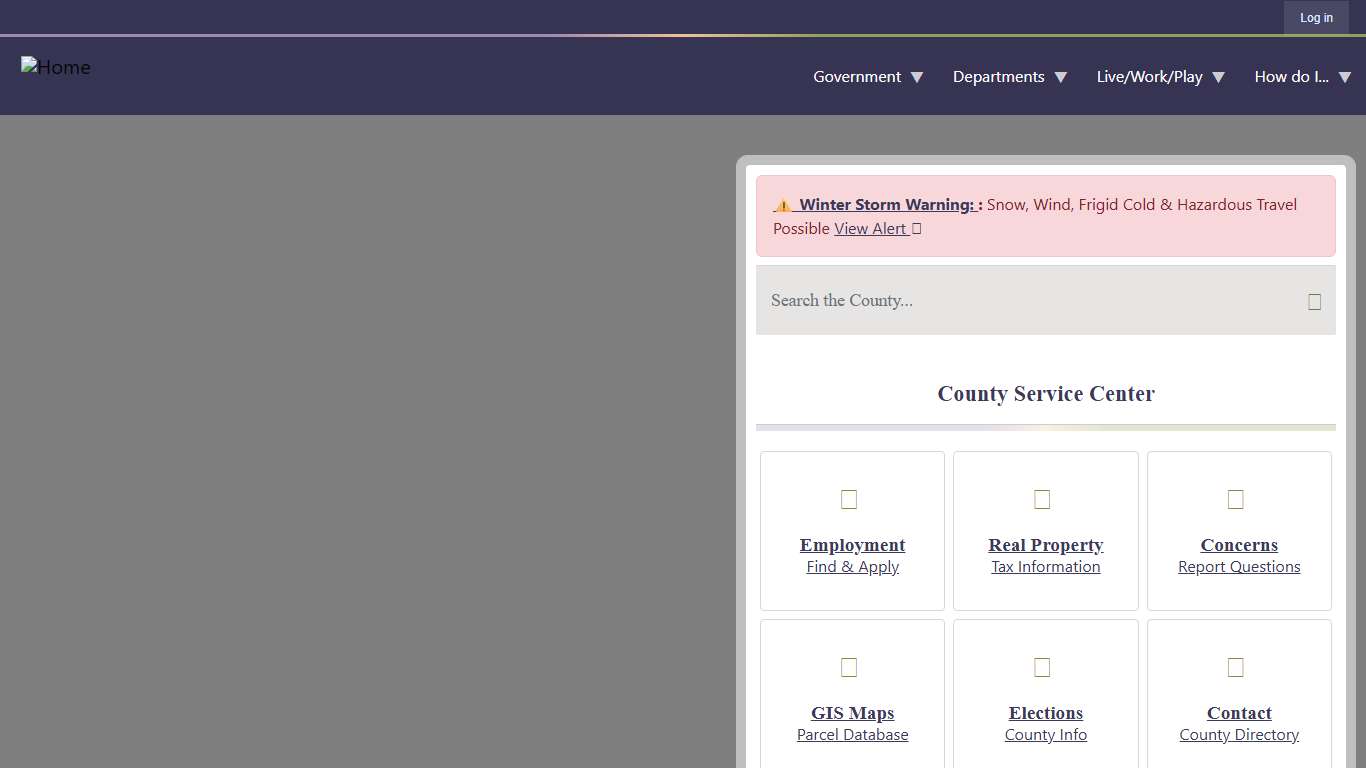Click the Real Property tile icon
This screenshot has height=768, width=1366.
pyautogui.click(x=1042, y=499)
